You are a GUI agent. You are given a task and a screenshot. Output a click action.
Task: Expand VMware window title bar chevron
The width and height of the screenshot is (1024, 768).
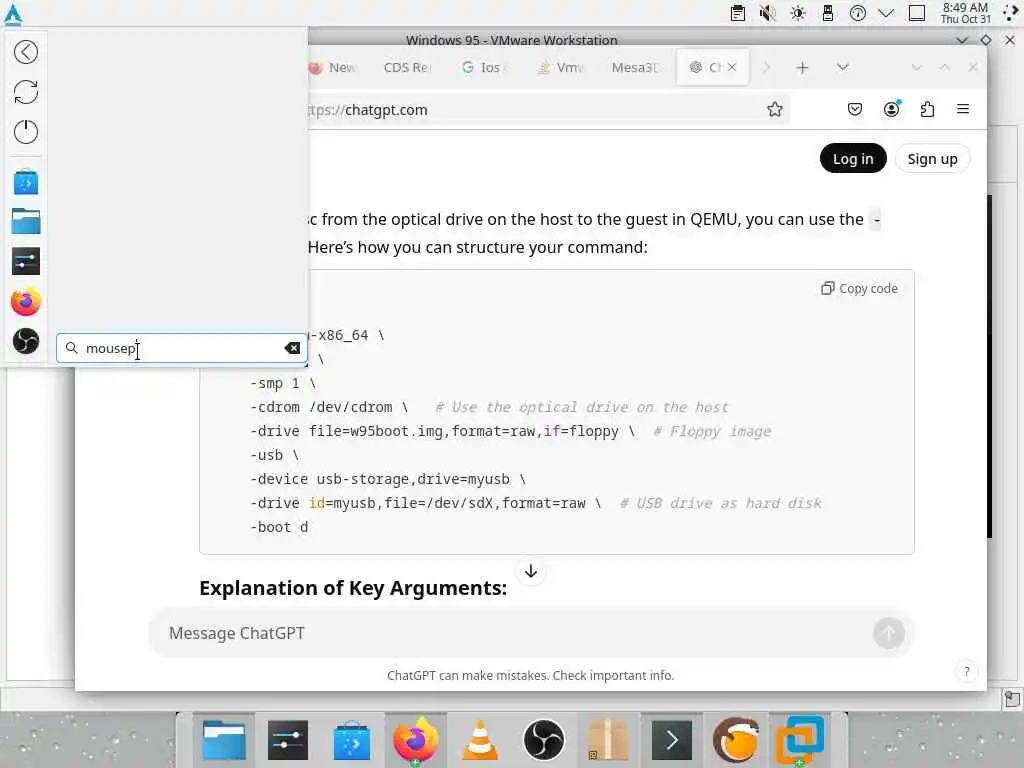tap(961, 40)
